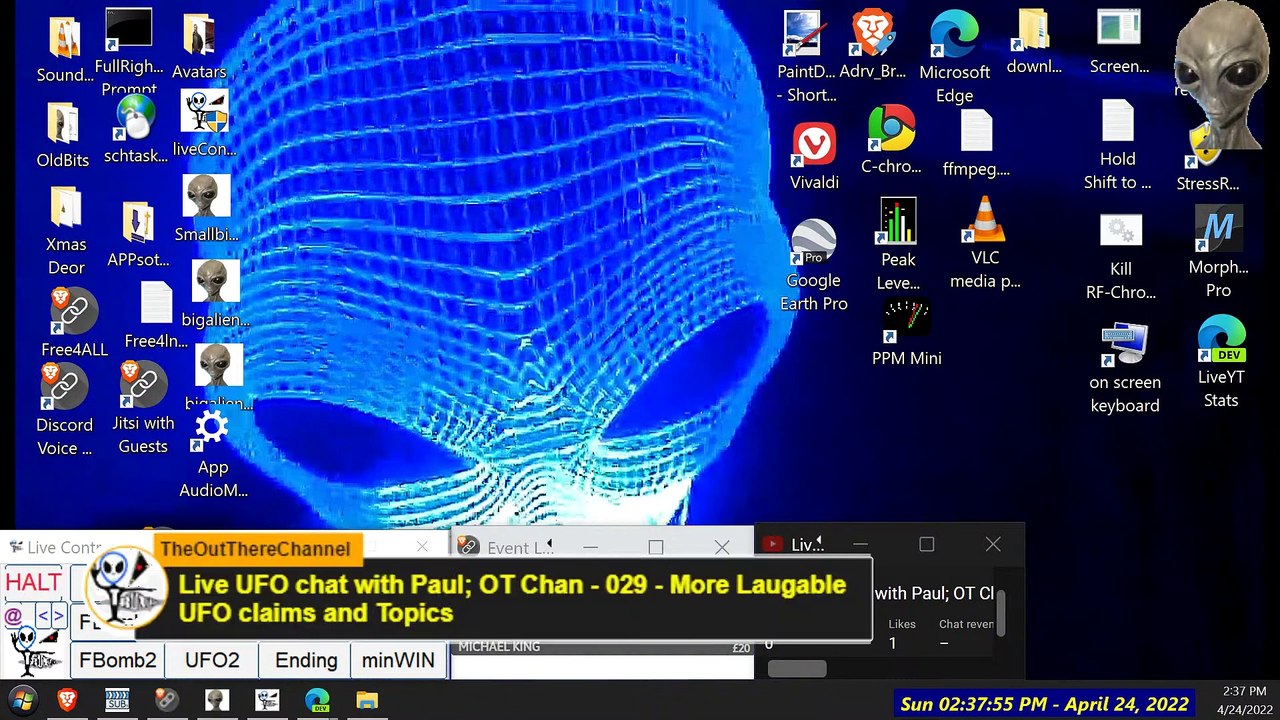Minimize the LiveYT Stats window
The width and height of the screenshot is (1280, 720).
(860, 545)
